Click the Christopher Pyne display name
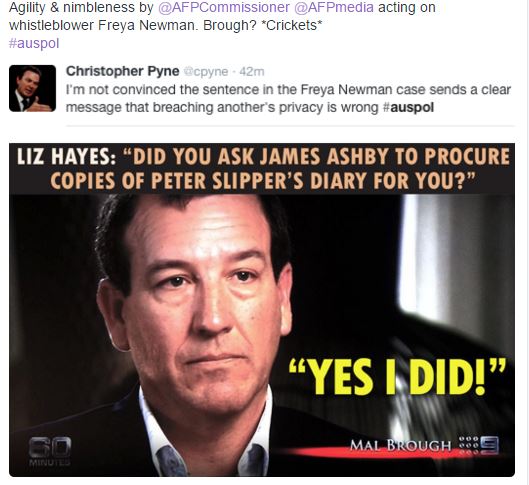Viewport: 529px width, 485px height. [x=122, y=71]
